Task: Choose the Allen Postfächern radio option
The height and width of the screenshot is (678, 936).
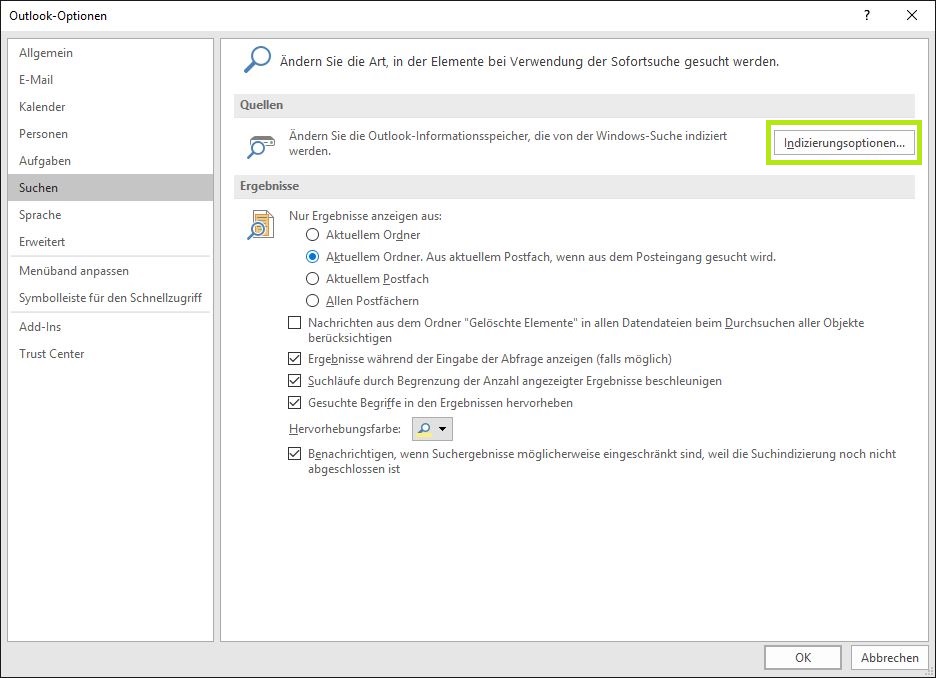Action: [362, 301]
